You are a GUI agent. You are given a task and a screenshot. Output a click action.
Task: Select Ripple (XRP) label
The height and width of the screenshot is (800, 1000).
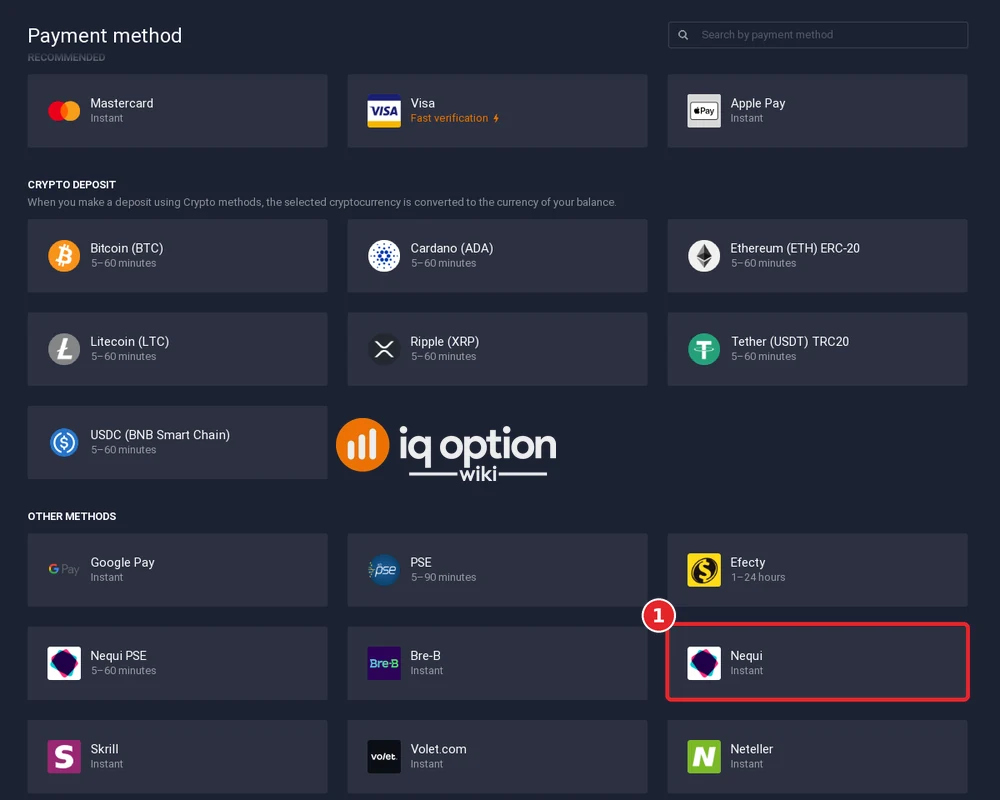[445, 341]
